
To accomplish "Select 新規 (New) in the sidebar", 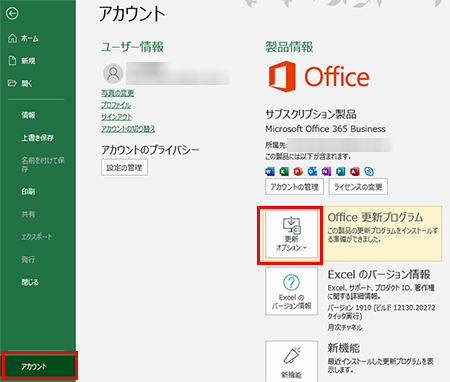I will click(22, 61).
